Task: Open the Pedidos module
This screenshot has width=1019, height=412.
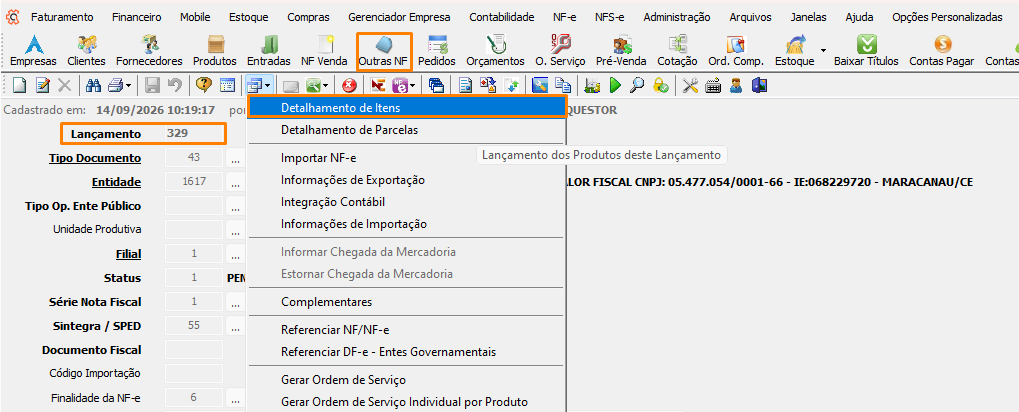Action: coord(437,52)
